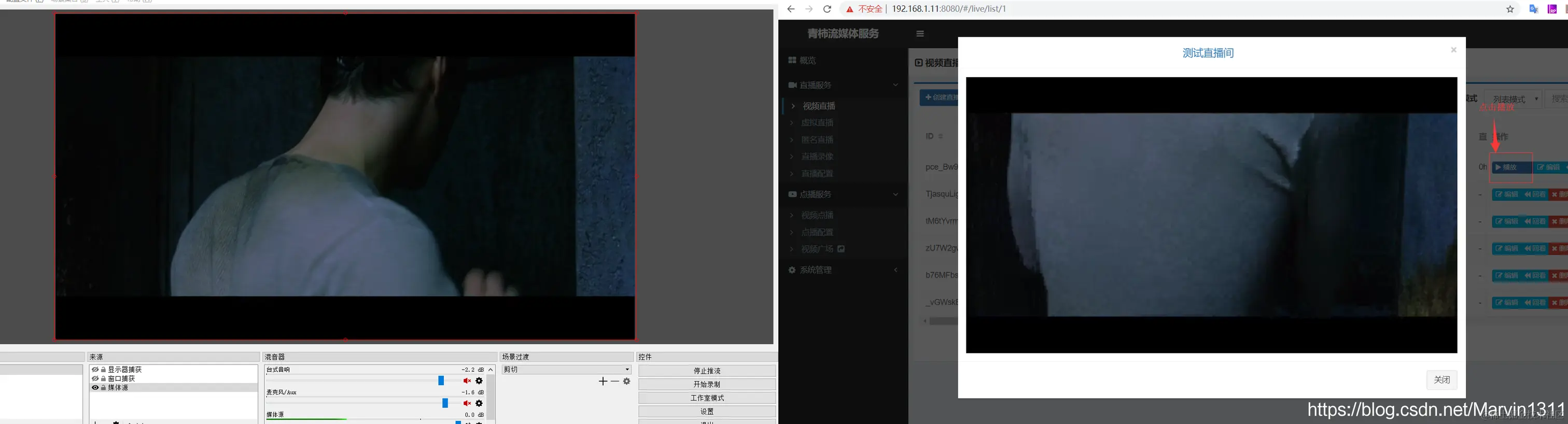The image size is (1568, 424).
Task: Click 编辑 for the pce_Bw9 row
Action: tap(1550, 167)
